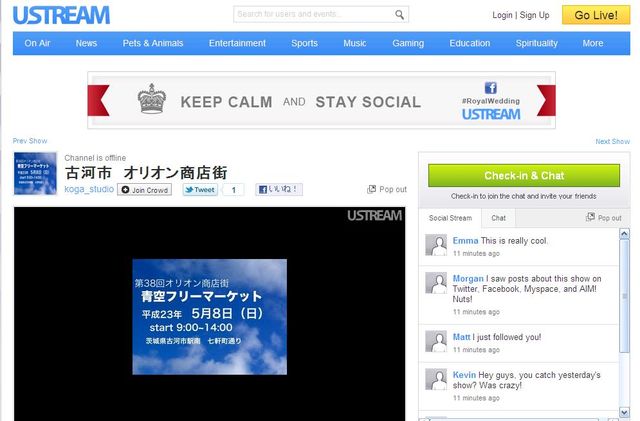Open the koga_studio profile link
This screenshot has height=421, width=640.
point(89,189)
